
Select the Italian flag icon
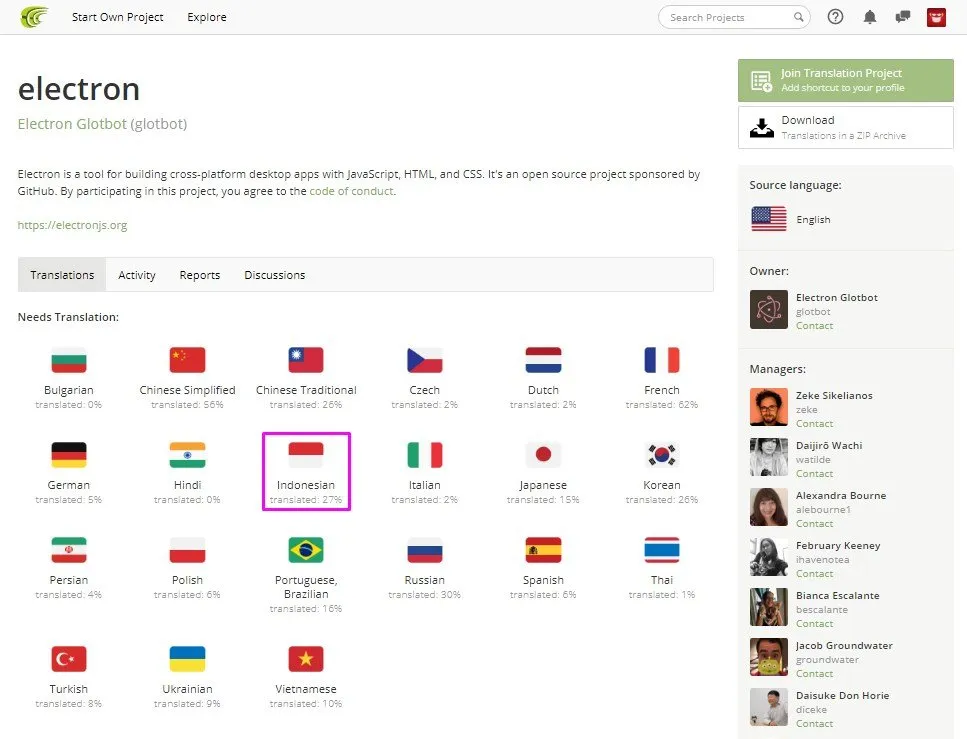pyautogui.click(x=424, y=455)
